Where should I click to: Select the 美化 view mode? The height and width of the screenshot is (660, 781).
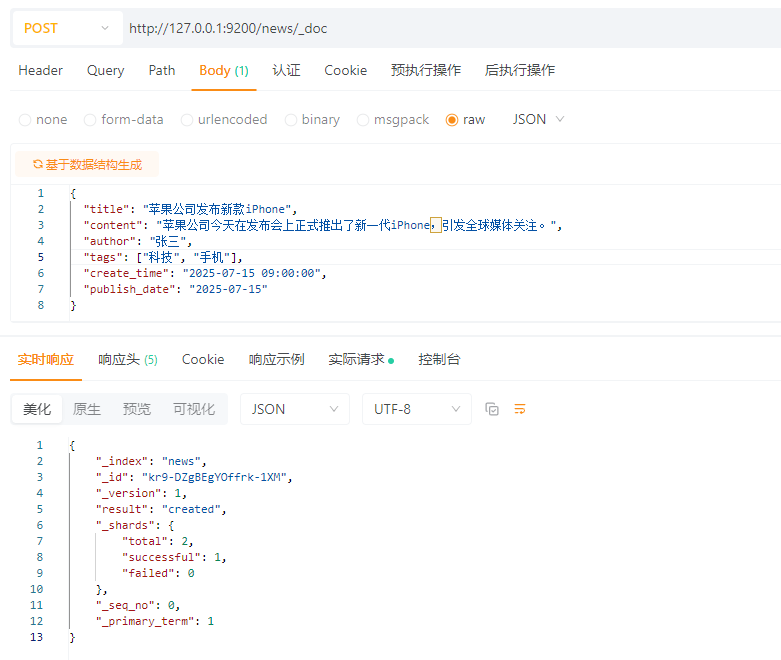[37, 409]
